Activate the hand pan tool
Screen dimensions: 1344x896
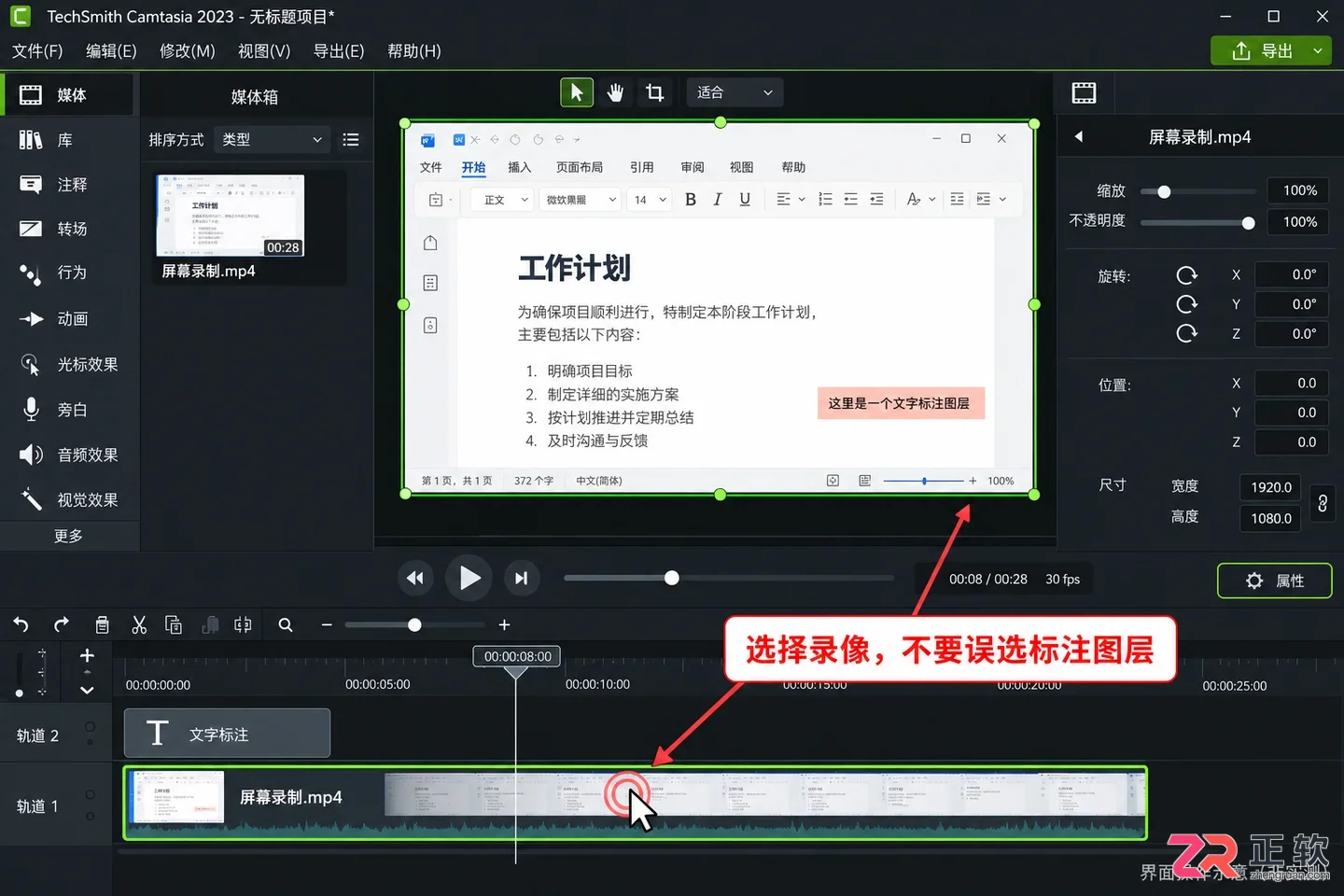point(615,92)
